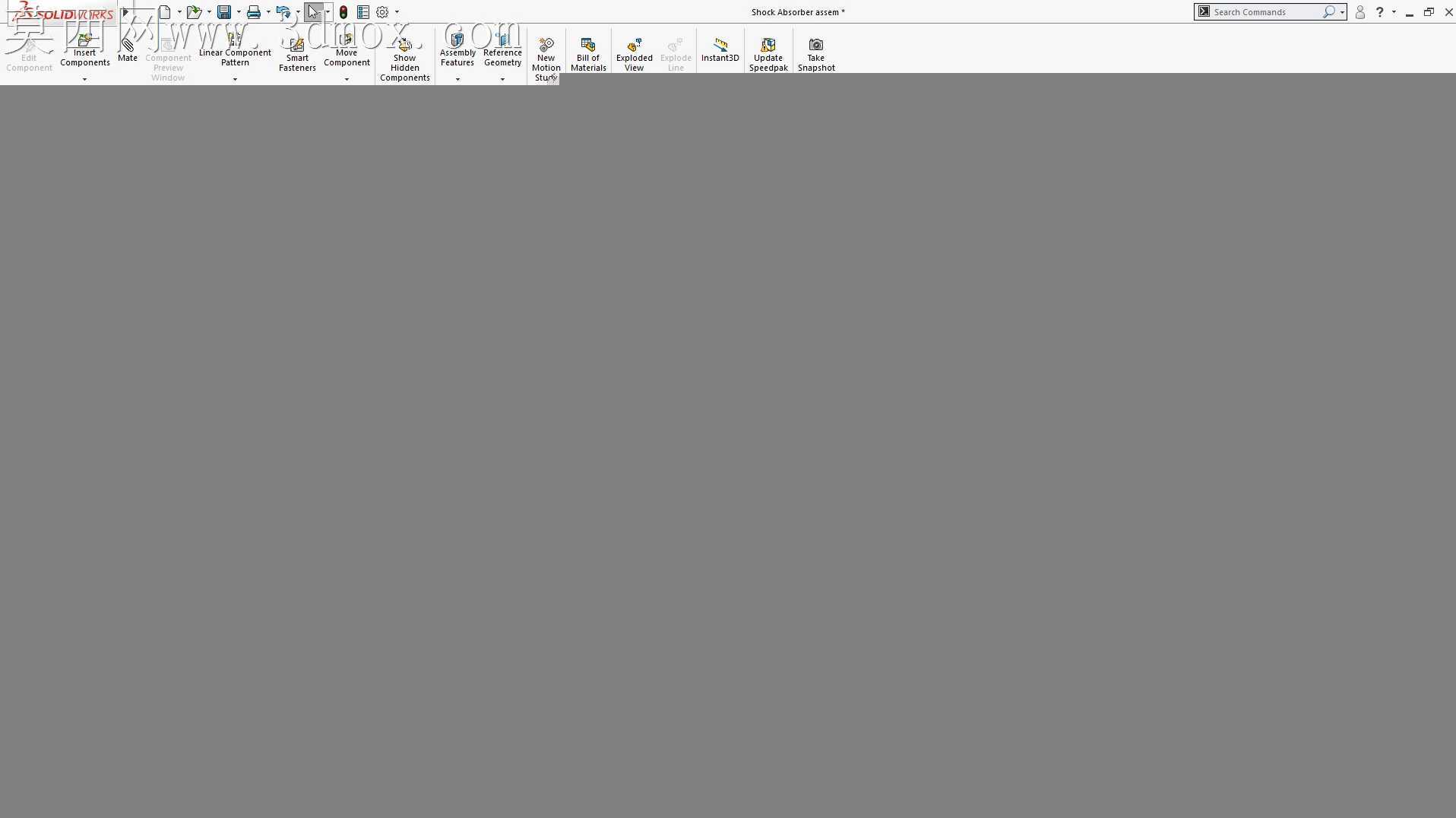Click the SolidWorks logo
The height and width of the screenshot is (818, 1456).
[64, 13]
